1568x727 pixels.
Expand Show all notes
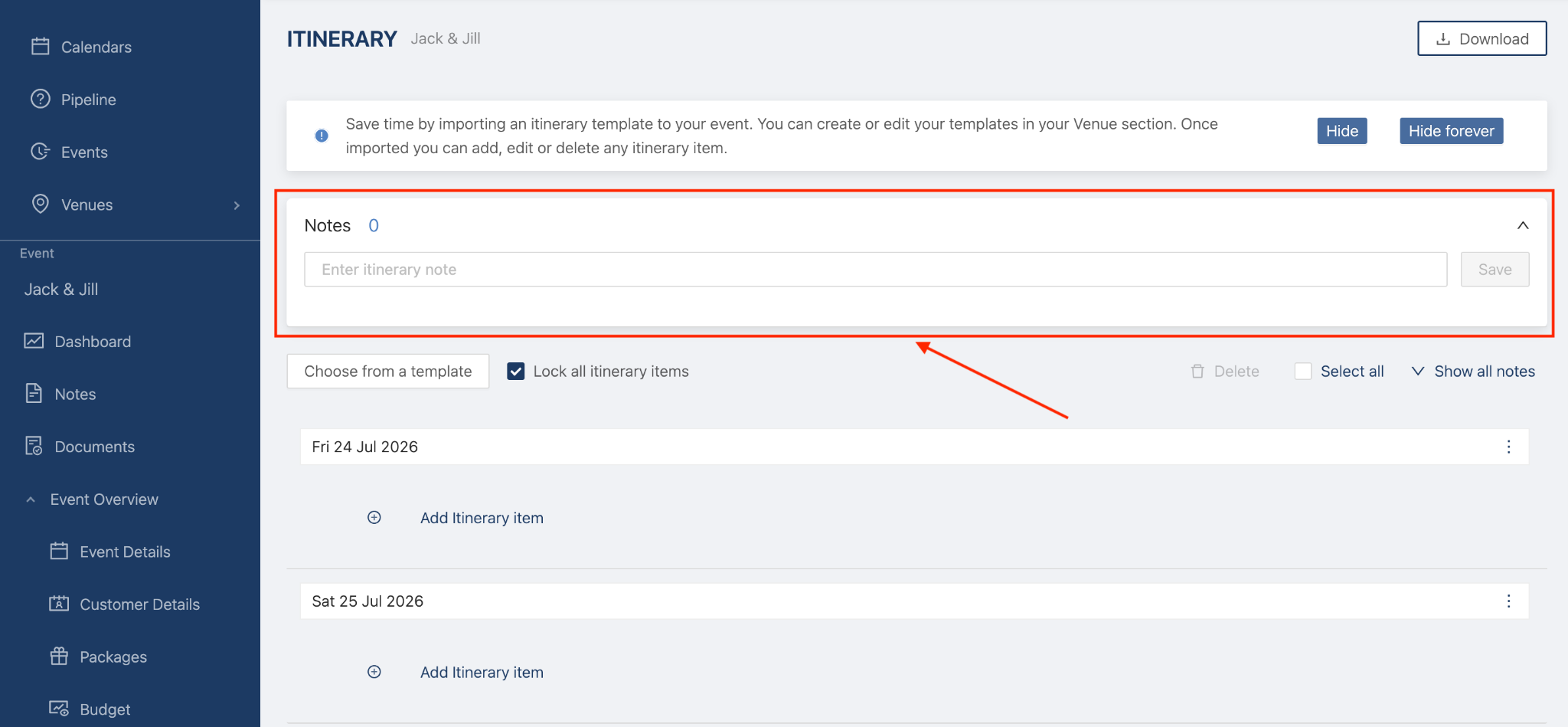point(1473,372)
